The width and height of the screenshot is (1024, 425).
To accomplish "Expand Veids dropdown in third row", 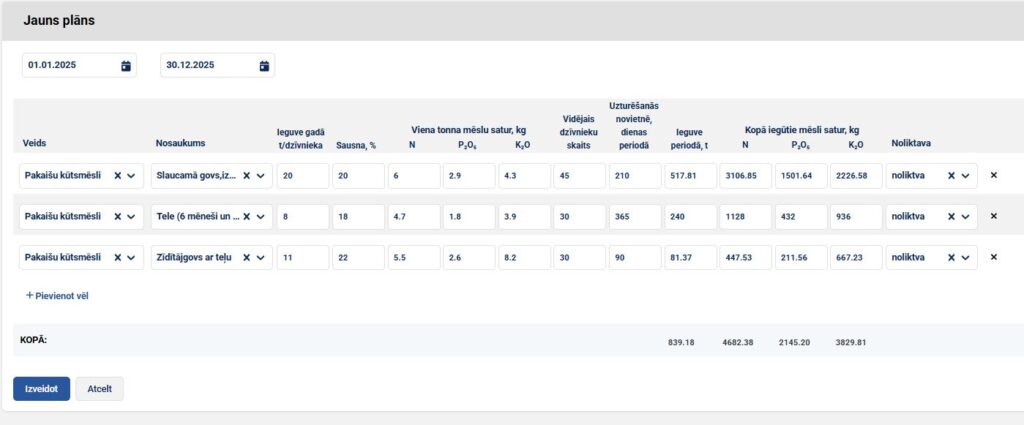I will [x=131, y=257].
